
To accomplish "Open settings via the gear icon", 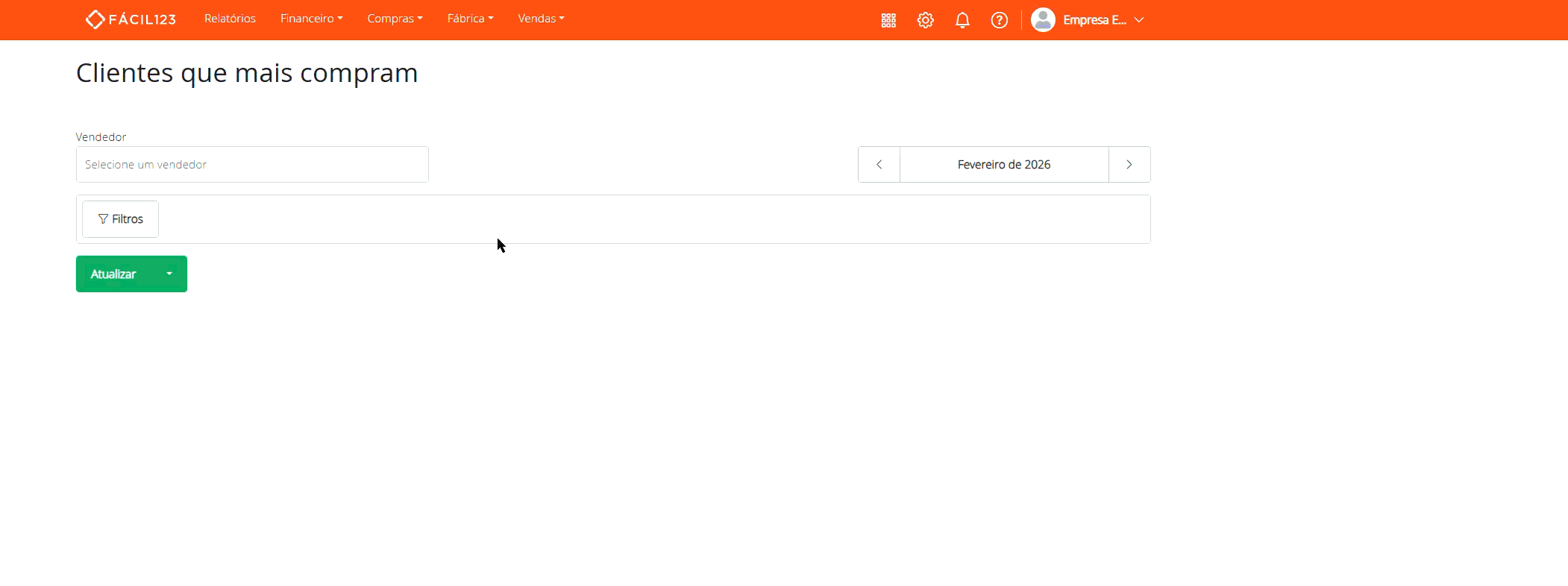I will coord(925,20).
